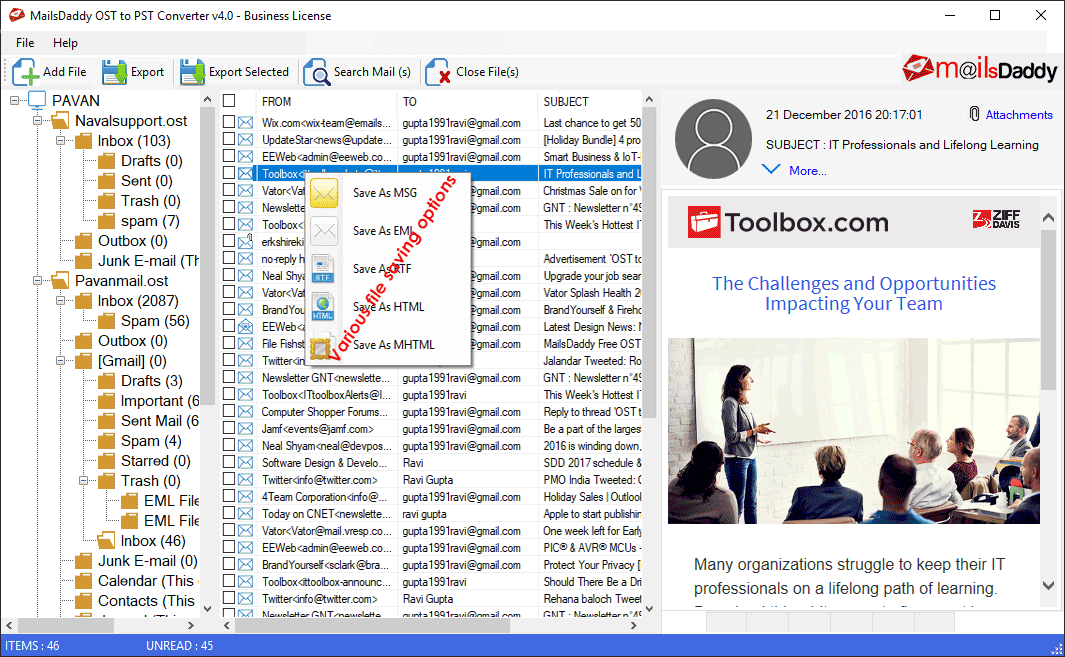The width and height of the screenshot is (1065, 657).
Task: Collapse the Pavanmail.ost tree node
Action: [37, 281]
